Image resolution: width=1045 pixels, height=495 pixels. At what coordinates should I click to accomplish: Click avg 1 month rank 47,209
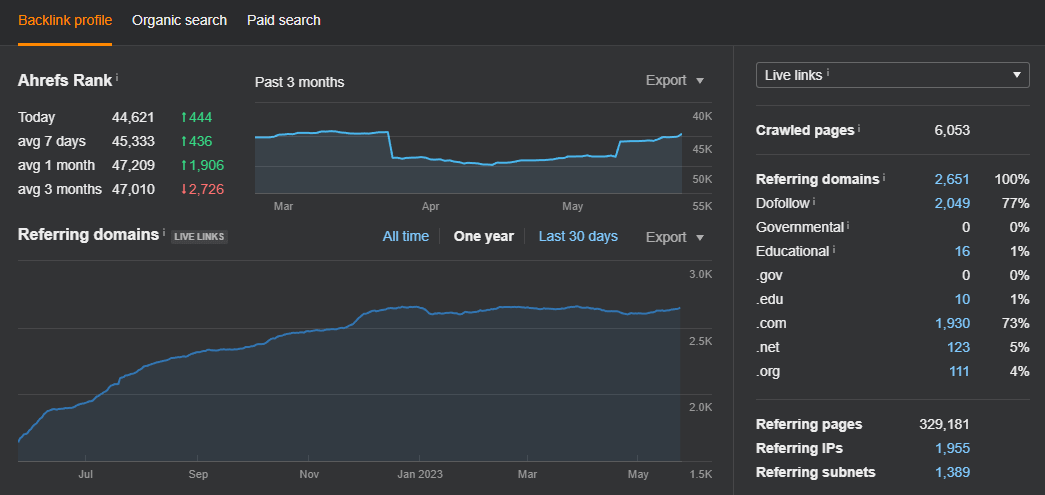(133, 165)
